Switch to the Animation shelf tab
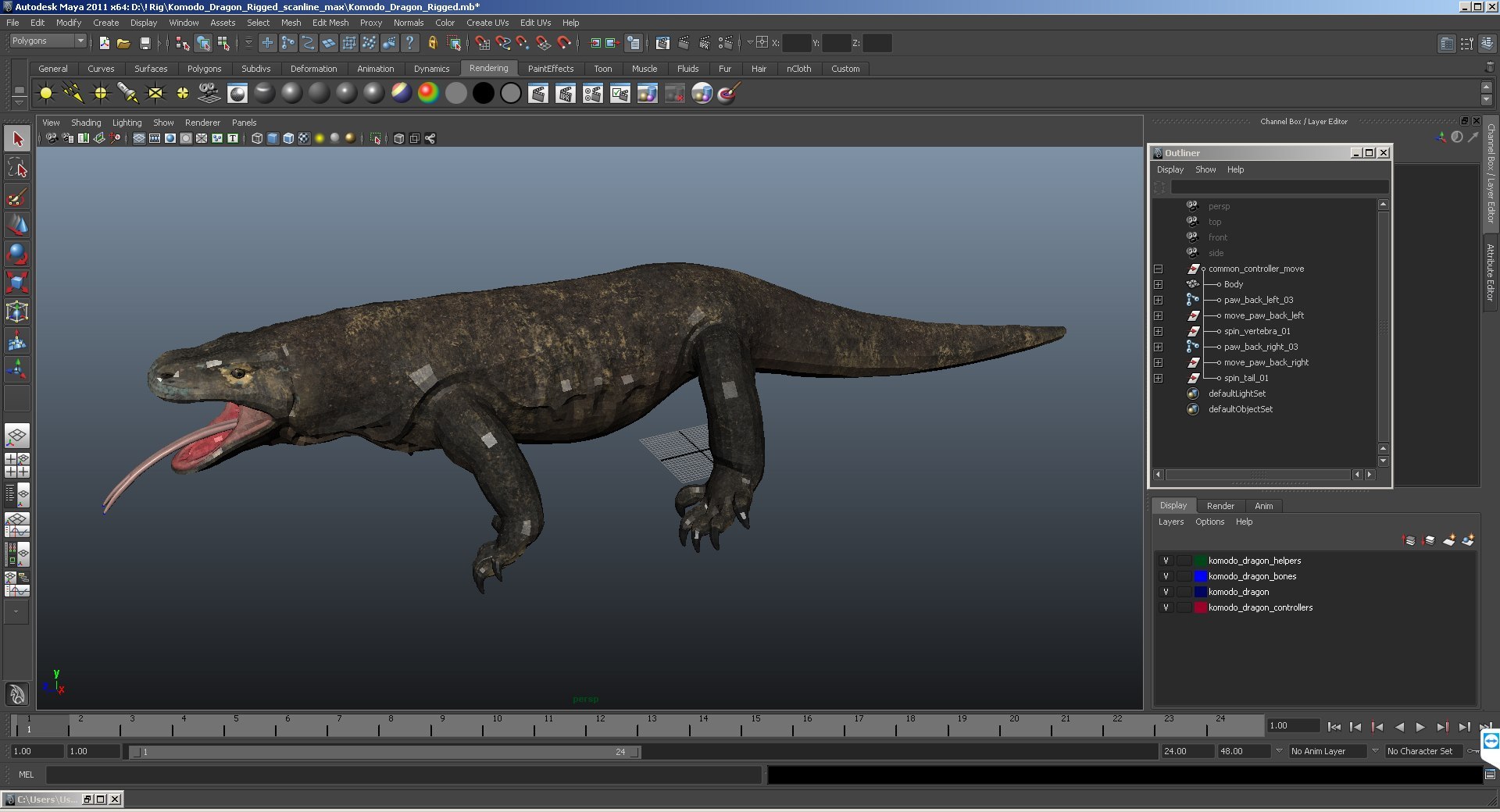The height and width of the screenshot is (812, 1500). pyautogui.click(x=375, y=69)
